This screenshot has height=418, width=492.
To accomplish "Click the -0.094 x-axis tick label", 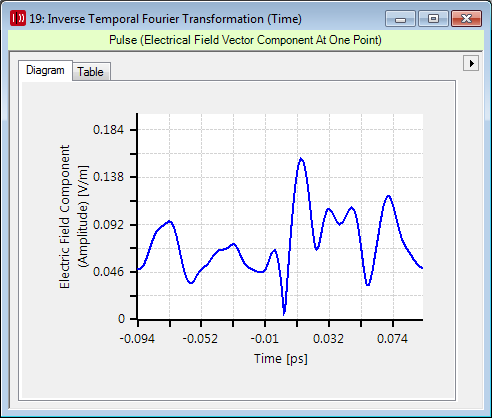I will pos(137,339).
